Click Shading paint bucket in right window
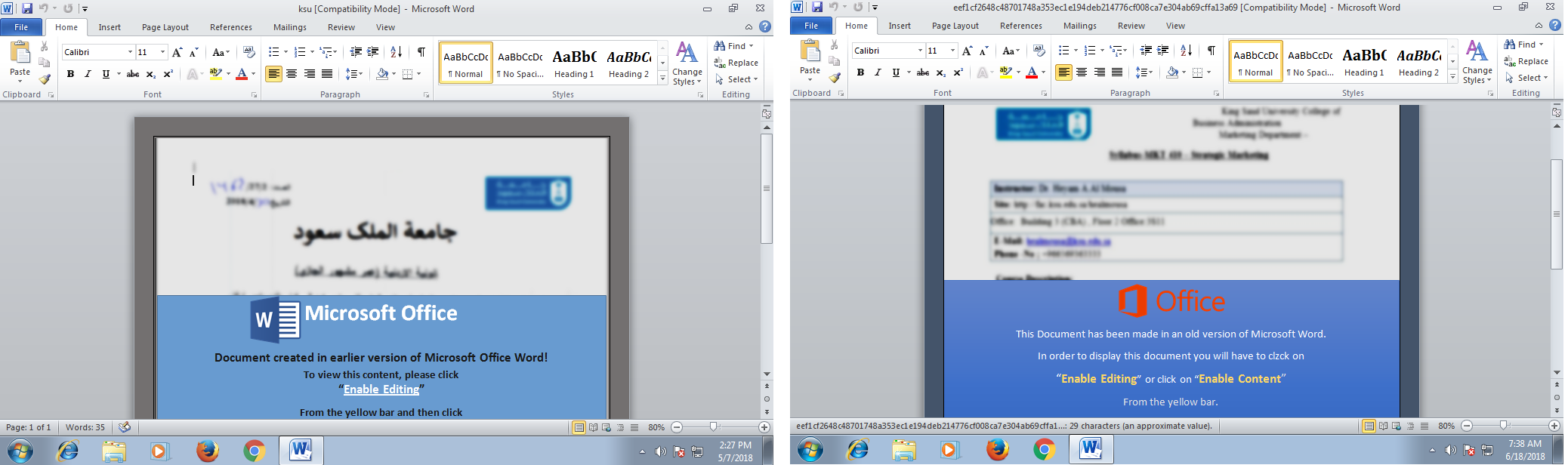 (x=1171, y=72)
